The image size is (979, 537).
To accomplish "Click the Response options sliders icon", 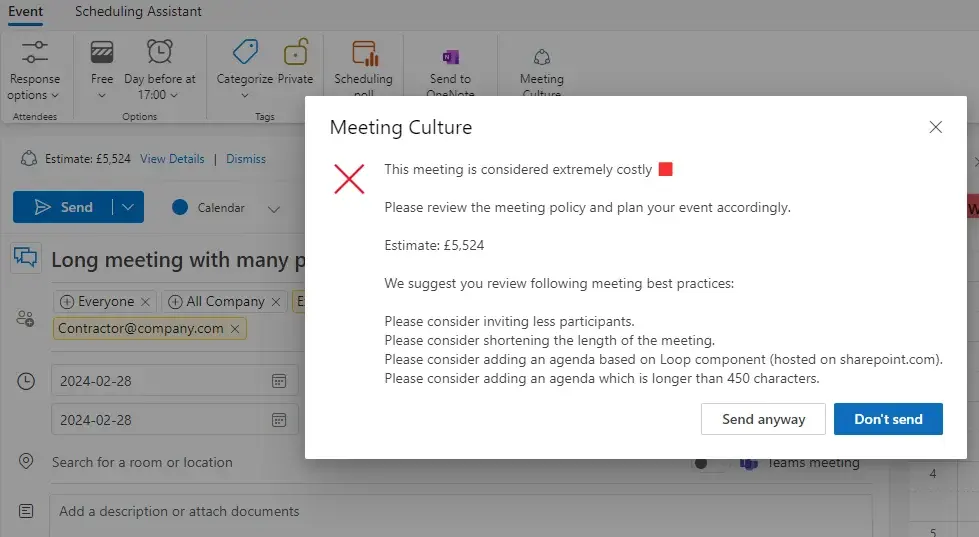I will tap(34, 52).
